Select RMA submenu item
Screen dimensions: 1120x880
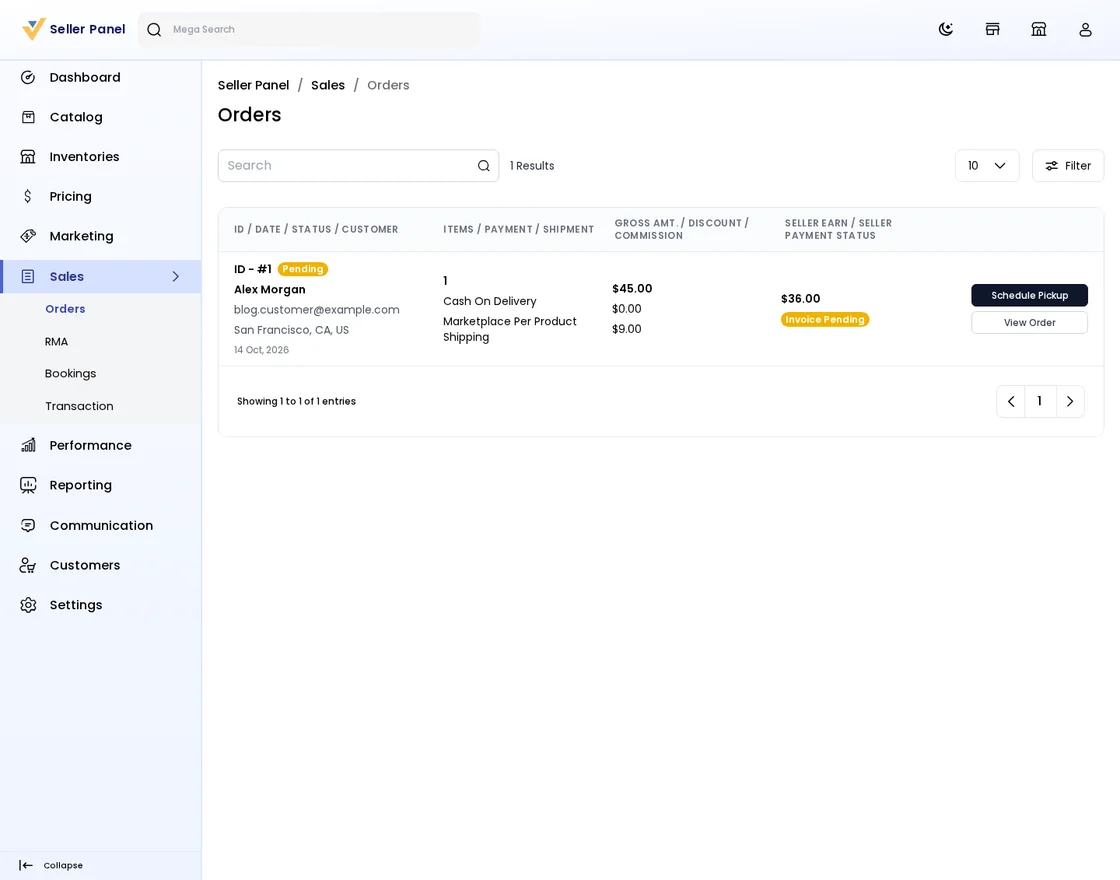tap(56, 341)
